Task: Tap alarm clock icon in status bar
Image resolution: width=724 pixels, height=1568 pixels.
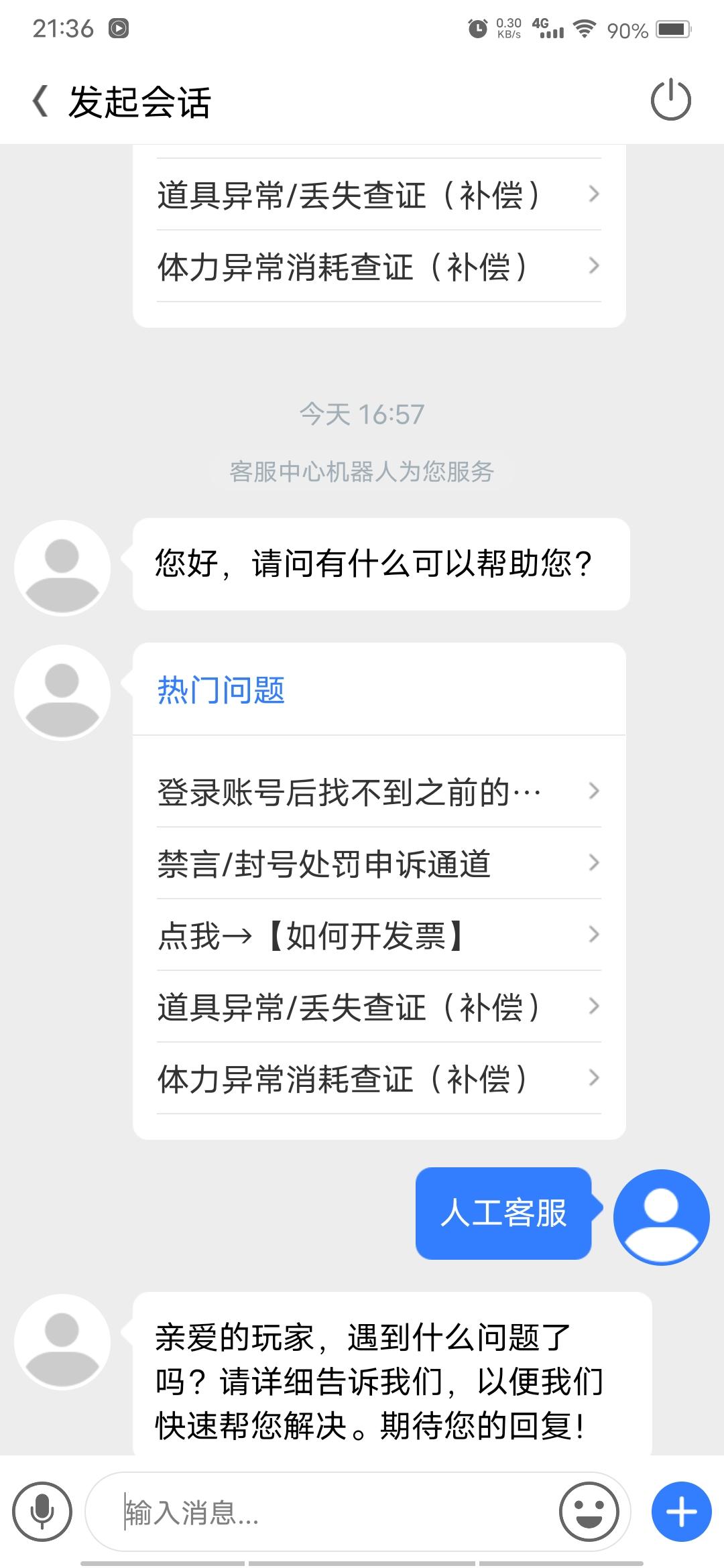Action: pos(477,29)
